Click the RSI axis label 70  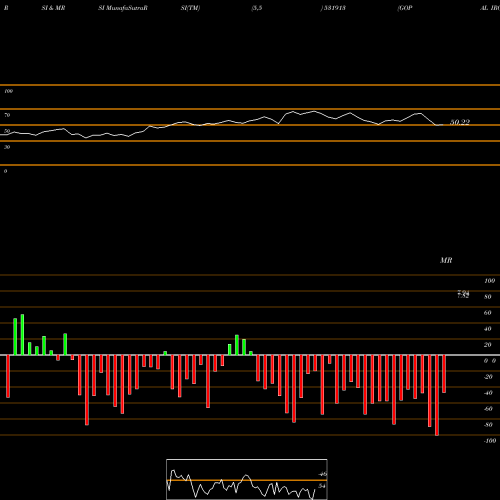point(7,115)
